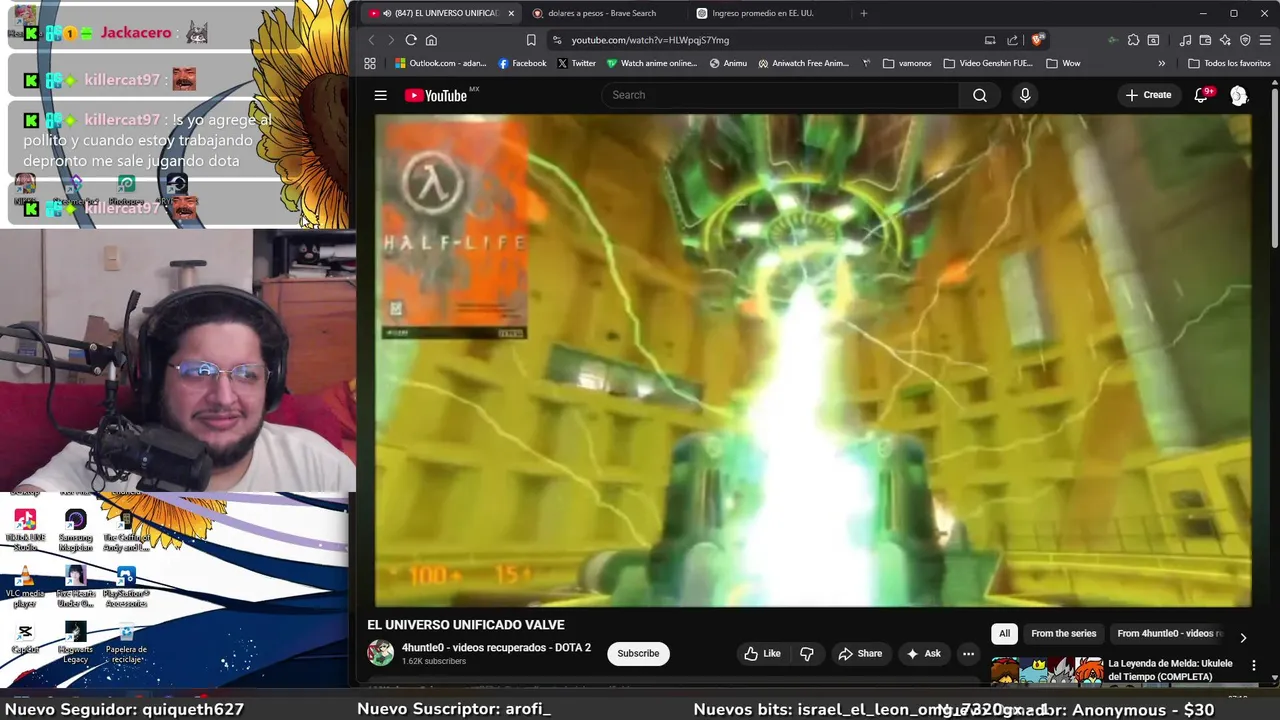Show more bookmarks with the chevron
This screenshot has height=720, width=1280.
1161,63
